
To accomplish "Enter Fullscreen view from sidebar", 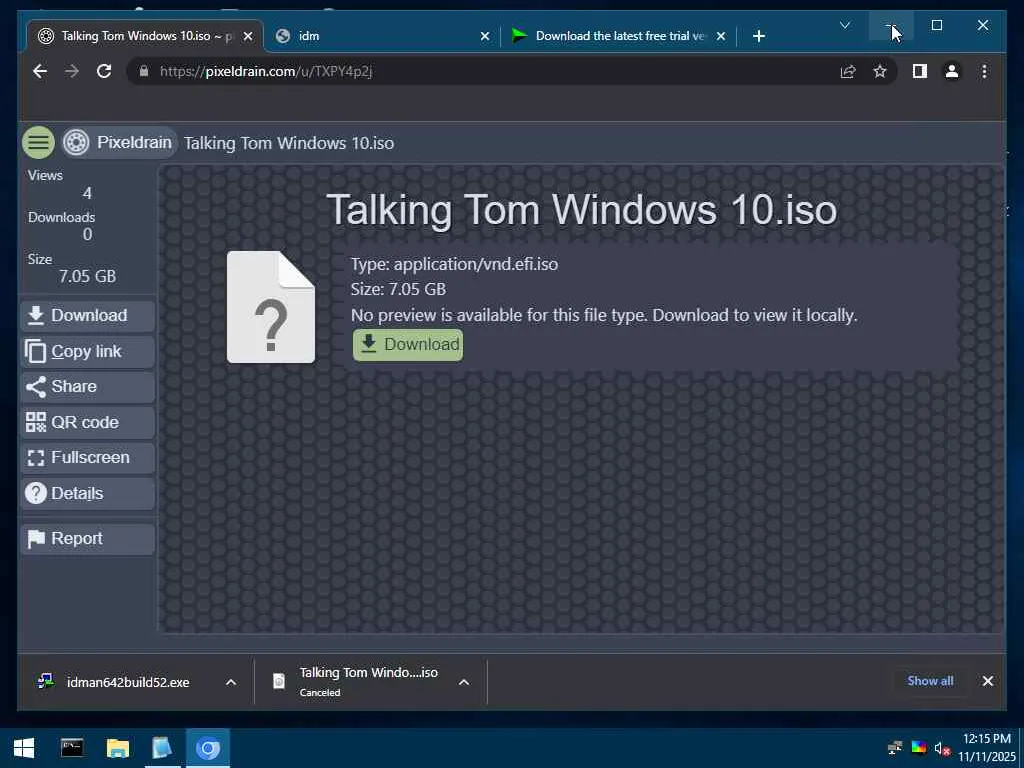I will (x=88, y=458).
